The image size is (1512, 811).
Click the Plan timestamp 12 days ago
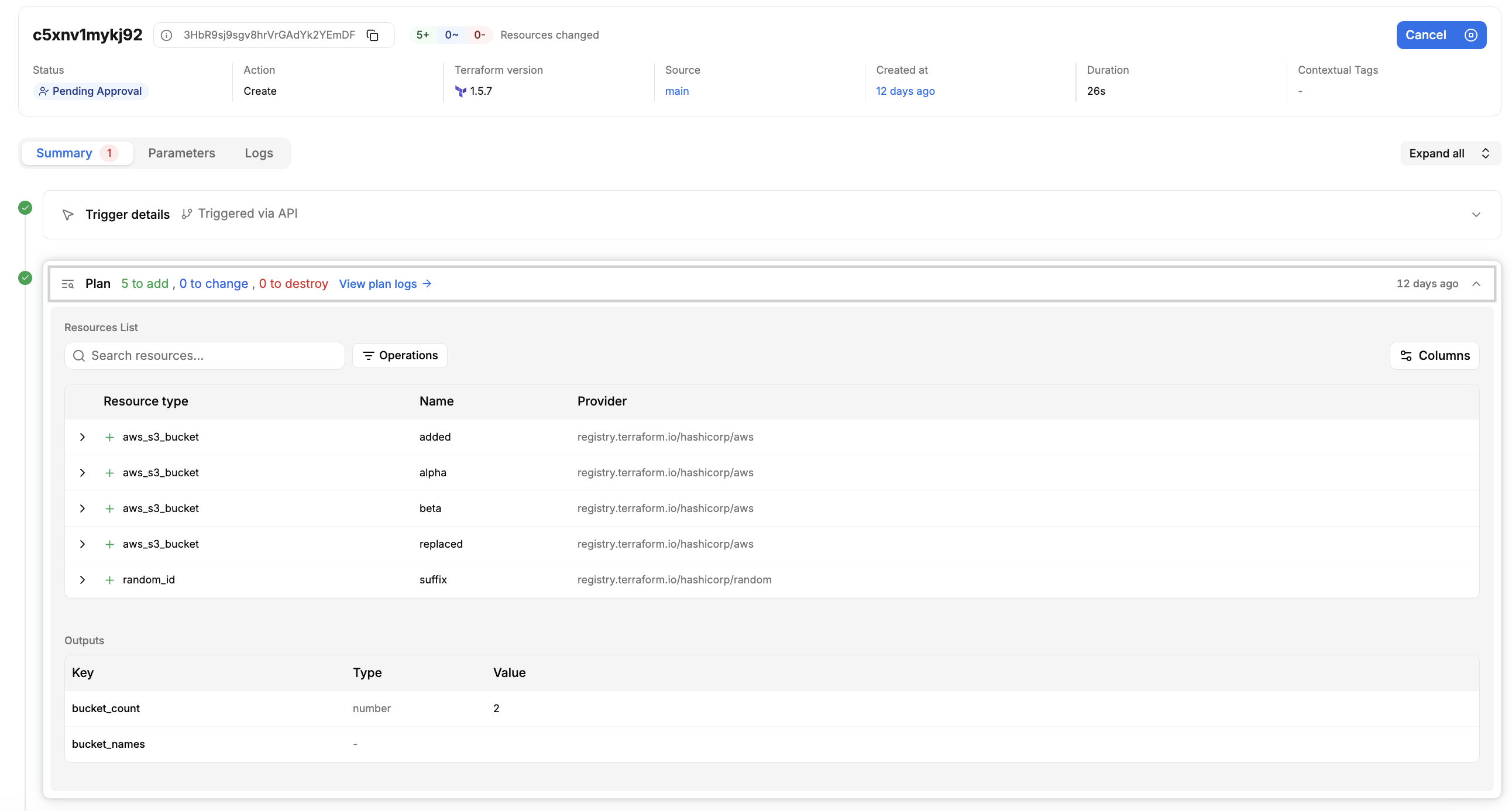tap(1427, 284)
